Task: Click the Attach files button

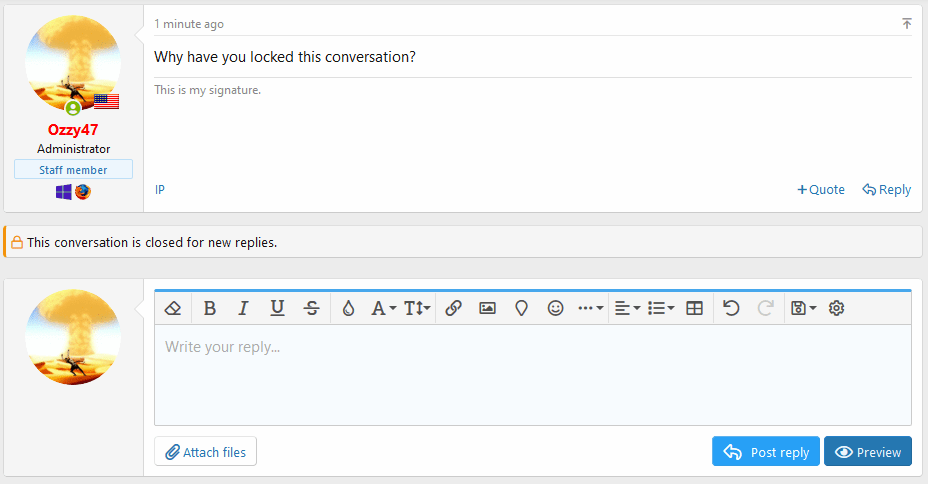Action: [x=205, y=452]
